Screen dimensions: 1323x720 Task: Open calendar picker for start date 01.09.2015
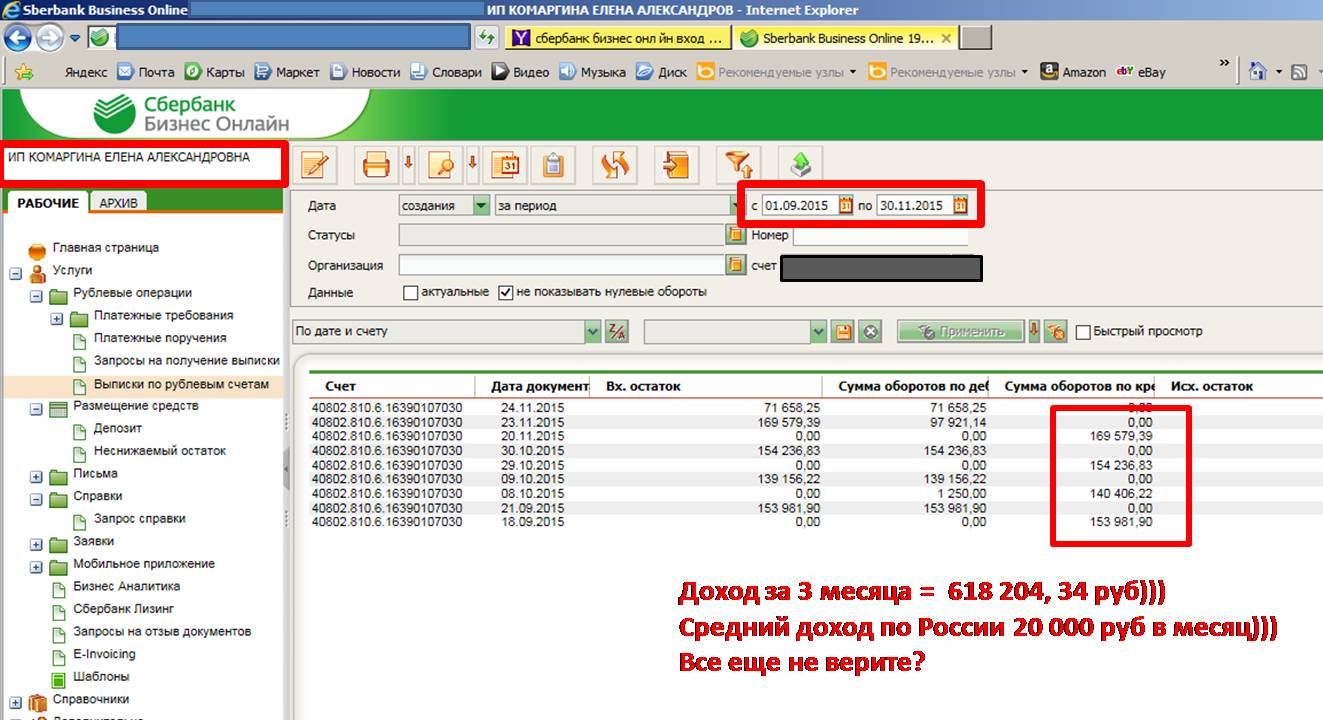(x=845, y=206)
